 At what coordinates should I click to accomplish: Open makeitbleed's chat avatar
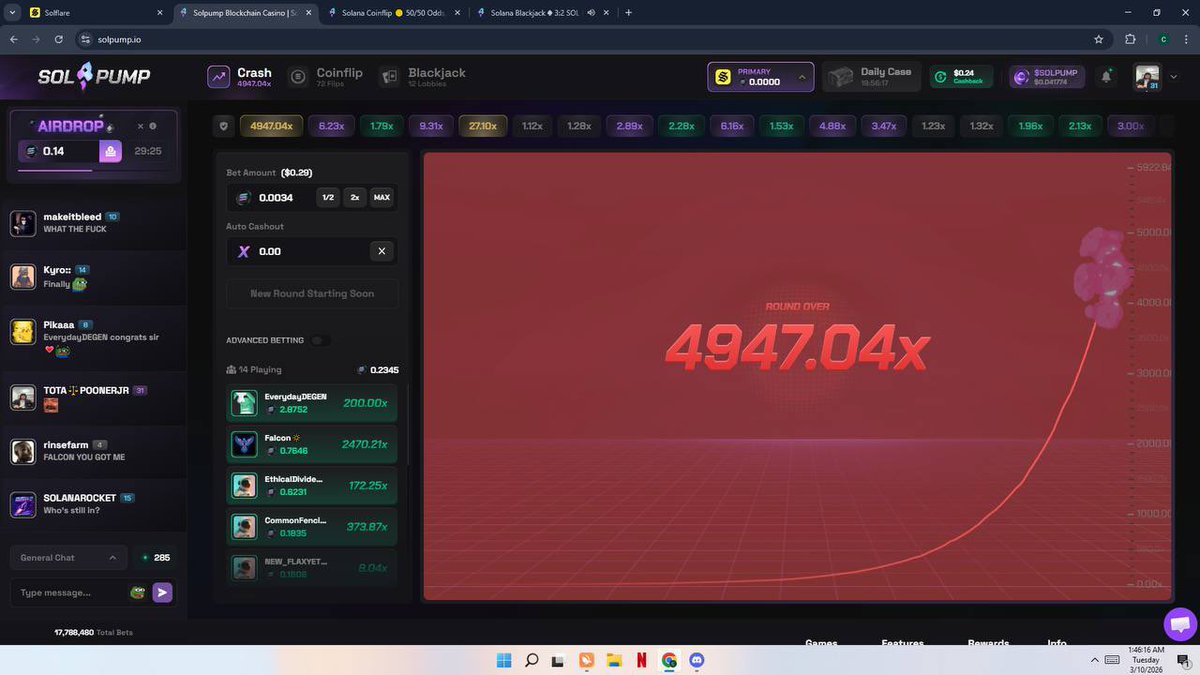click(x=23, y=223)
